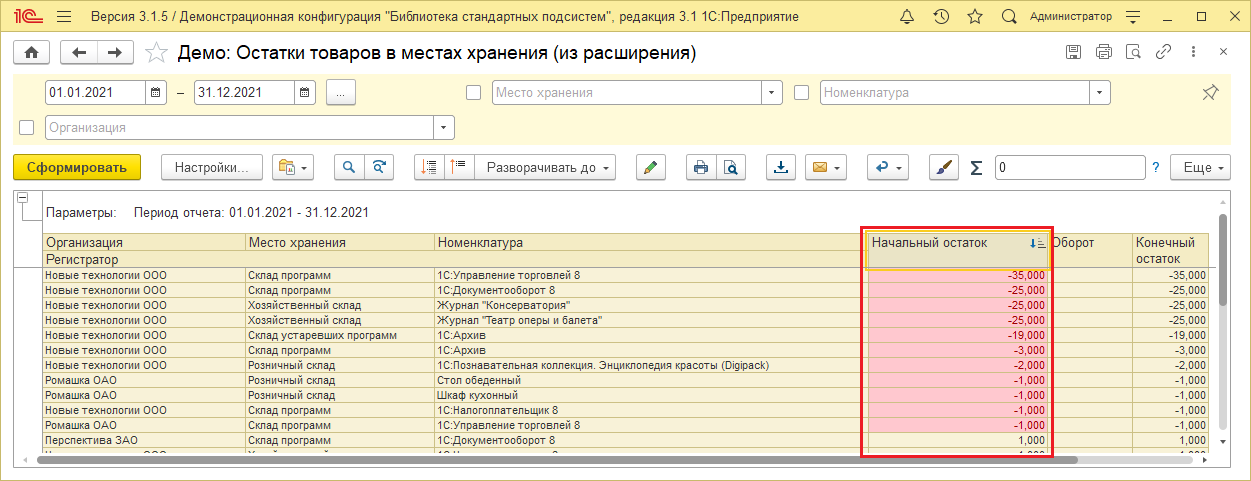The height and width of the screenshot is (481, 1251).
Task: Save report with diskette icon
Action: click(1074, 52)
